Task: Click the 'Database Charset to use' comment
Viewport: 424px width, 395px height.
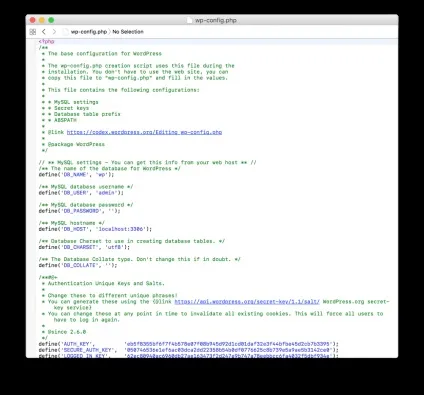Action: point(132,241)
